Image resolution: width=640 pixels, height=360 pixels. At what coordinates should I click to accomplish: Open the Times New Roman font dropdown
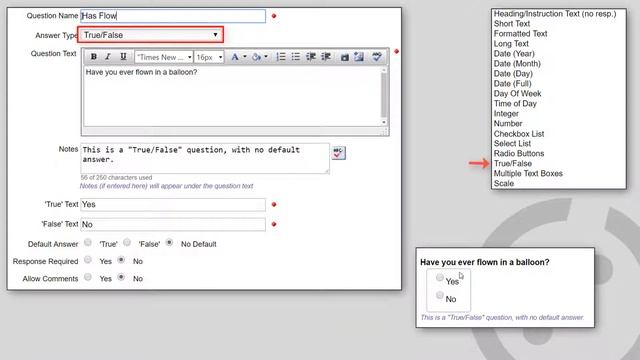tap(164, 57)
